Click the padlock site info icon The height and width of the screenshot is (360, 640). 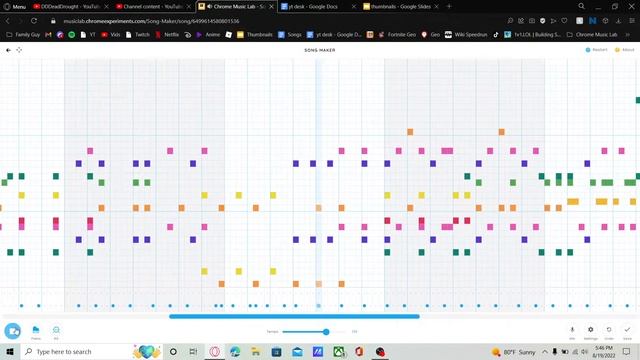pos(53,21)
